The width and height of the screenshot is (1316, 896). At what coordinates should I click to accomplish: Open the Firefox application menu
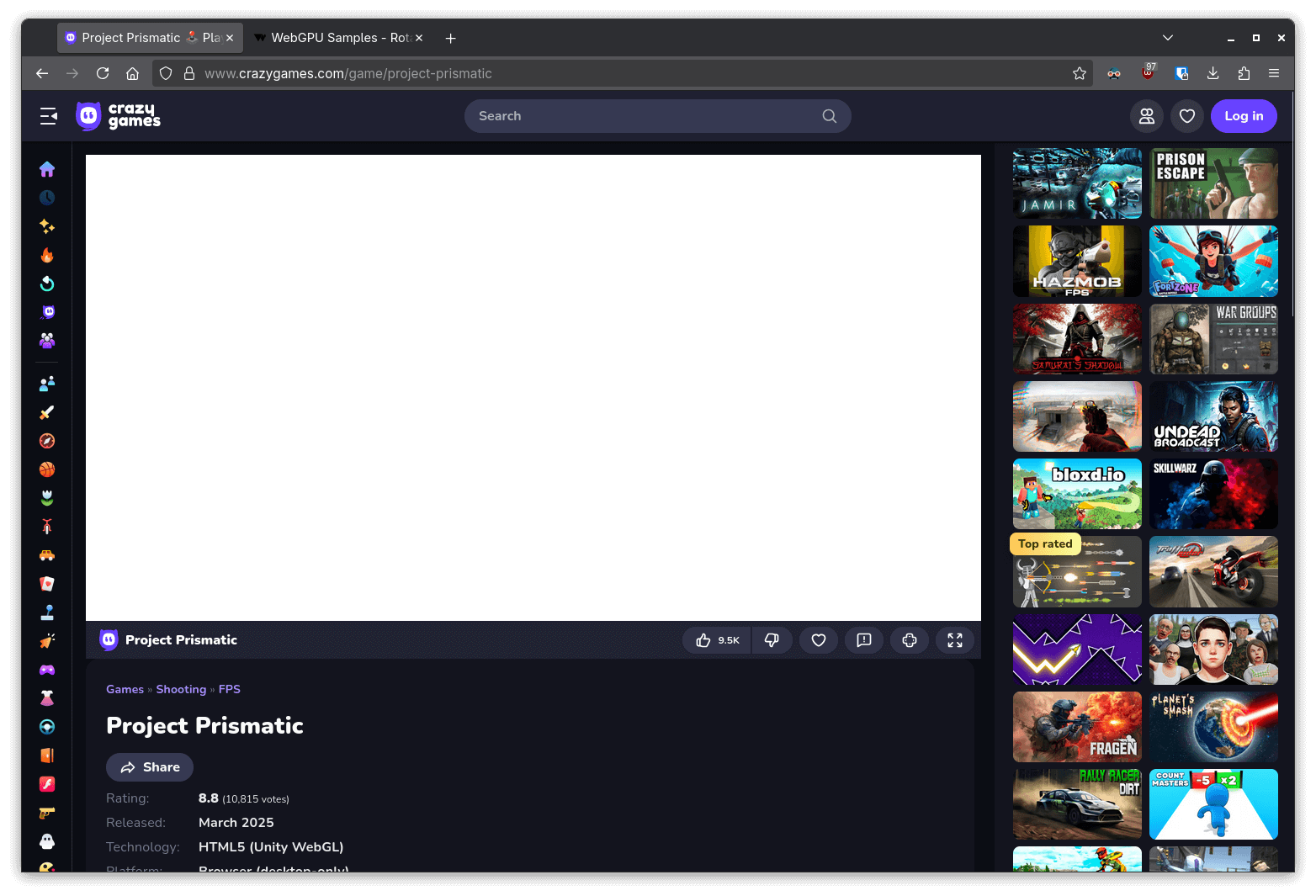1273,73
